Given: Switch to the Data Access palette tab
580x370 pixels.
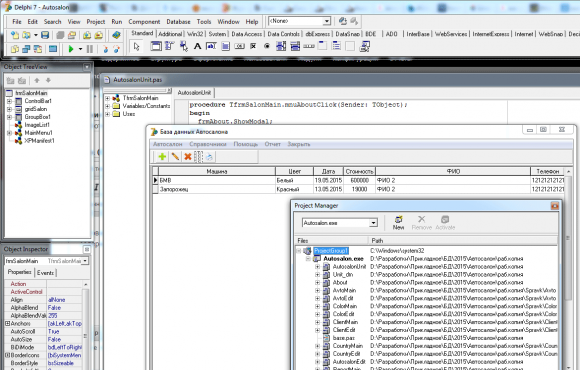Looking at the screenshot, I should 247,34.
